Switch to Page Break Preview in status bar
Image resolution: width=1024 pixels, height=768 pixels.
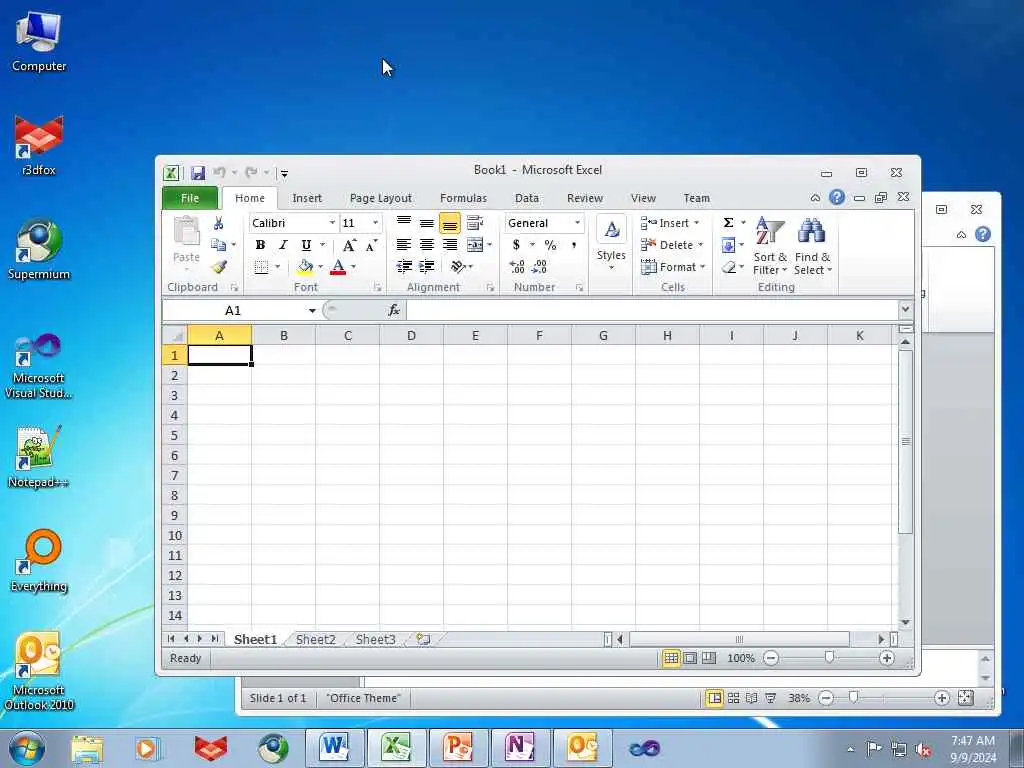click(709, 658)
